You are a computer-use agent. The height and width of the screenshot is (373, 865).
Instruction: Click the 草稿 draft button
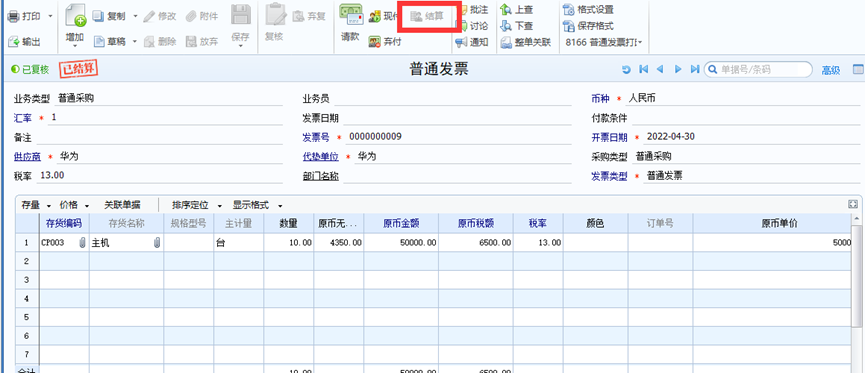pyautogui.click(x=109, y=42)
